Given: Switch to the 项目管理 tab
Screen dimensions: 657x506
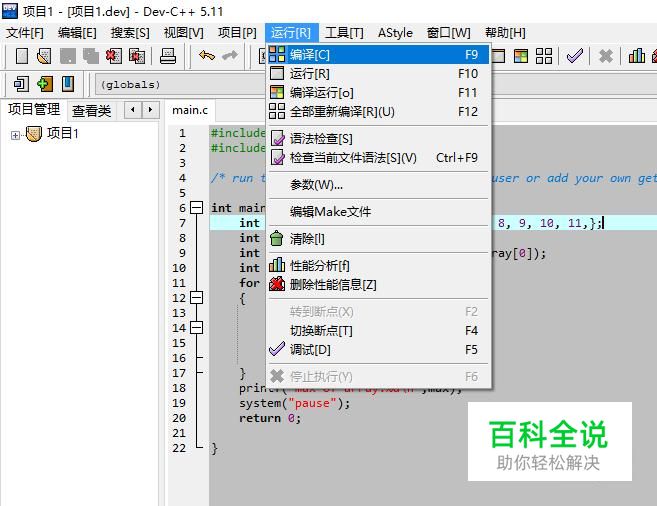Looking at the screenshot, I should tap(34, 110).
